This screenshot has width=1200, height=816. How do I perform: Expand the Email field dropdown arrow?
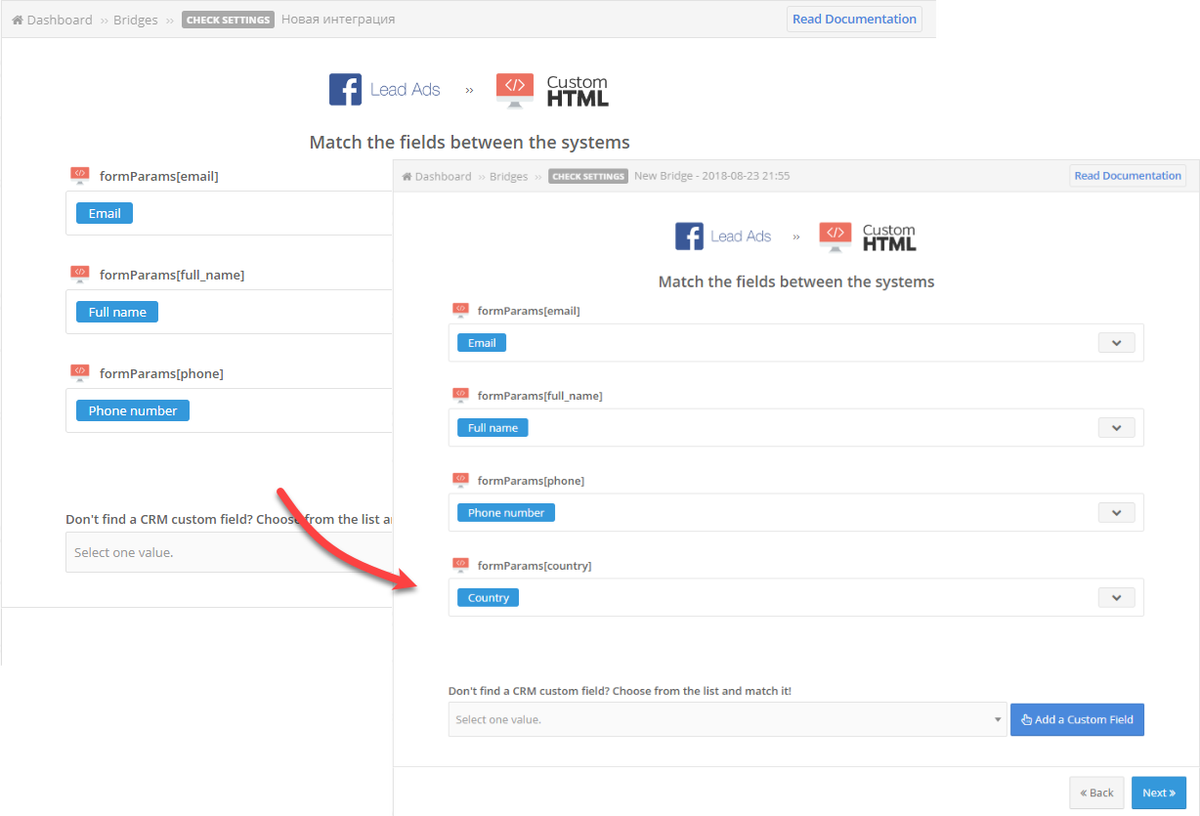pyautogui.click(x=1116, y=343)
